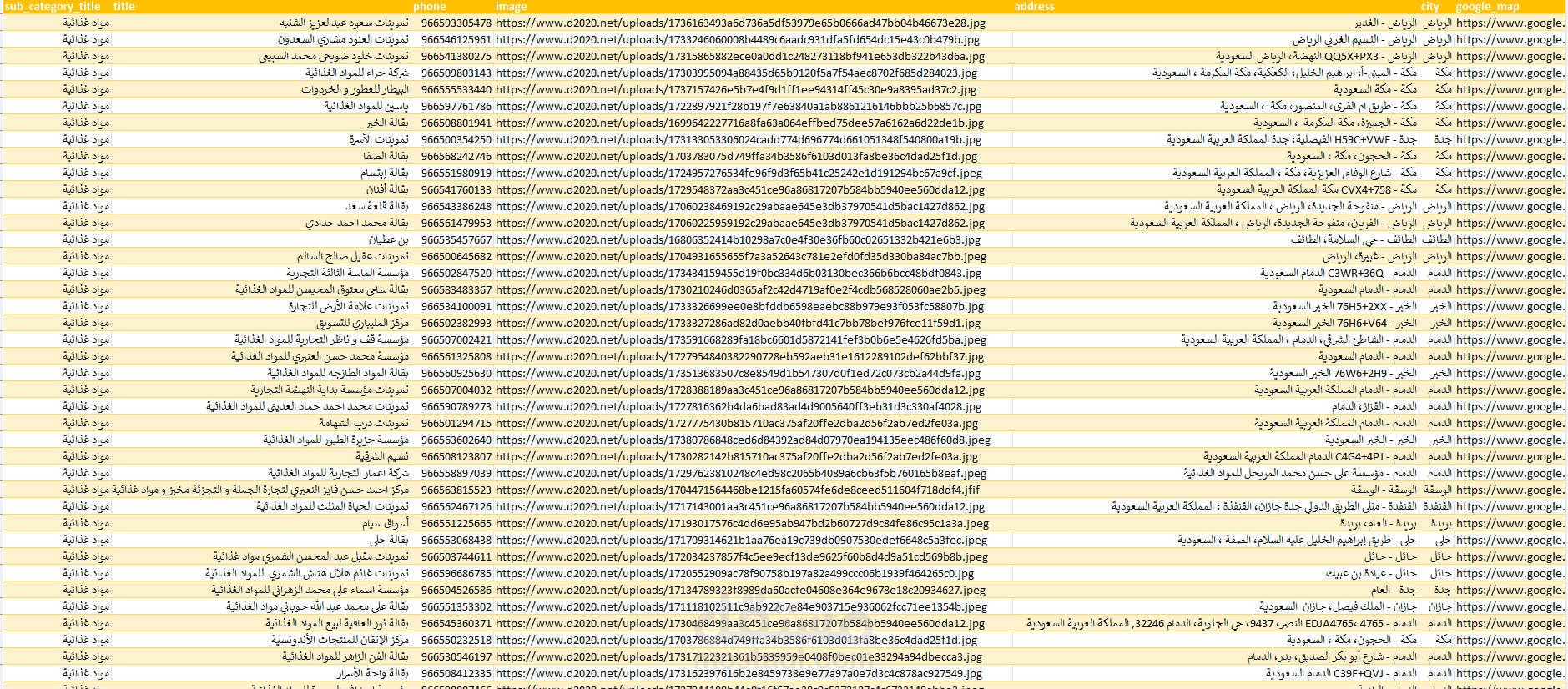
Task: Select phone number 966535457667
Action: 456,239
